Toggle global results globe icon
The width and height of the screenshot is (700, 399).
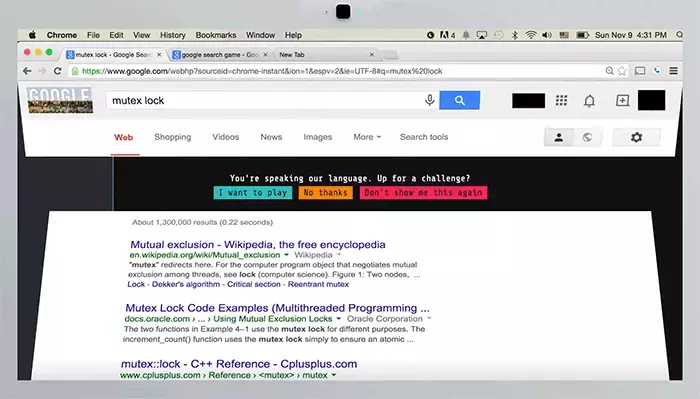click(x=587, y=137)
